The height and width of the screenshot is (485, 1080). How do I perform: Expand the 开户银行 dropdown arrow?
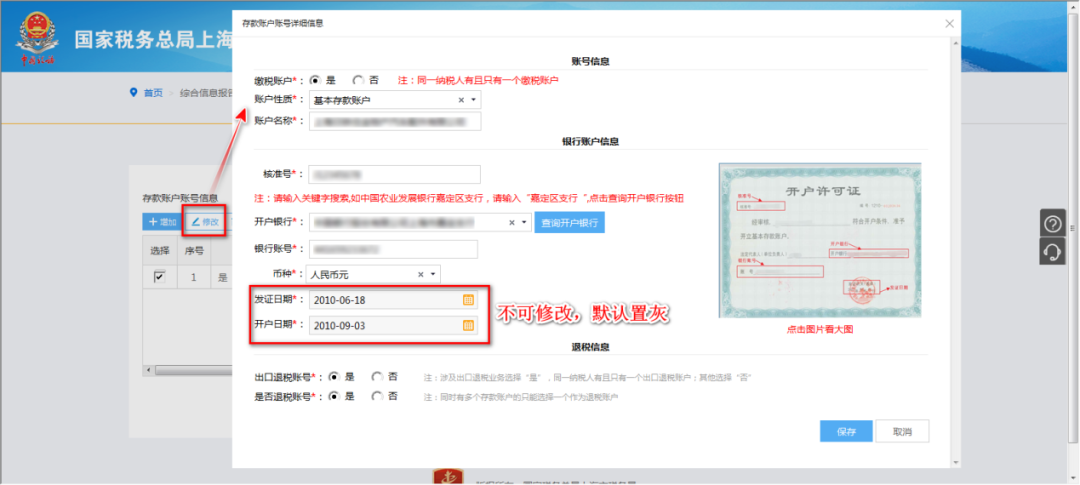tap(522, 223)
